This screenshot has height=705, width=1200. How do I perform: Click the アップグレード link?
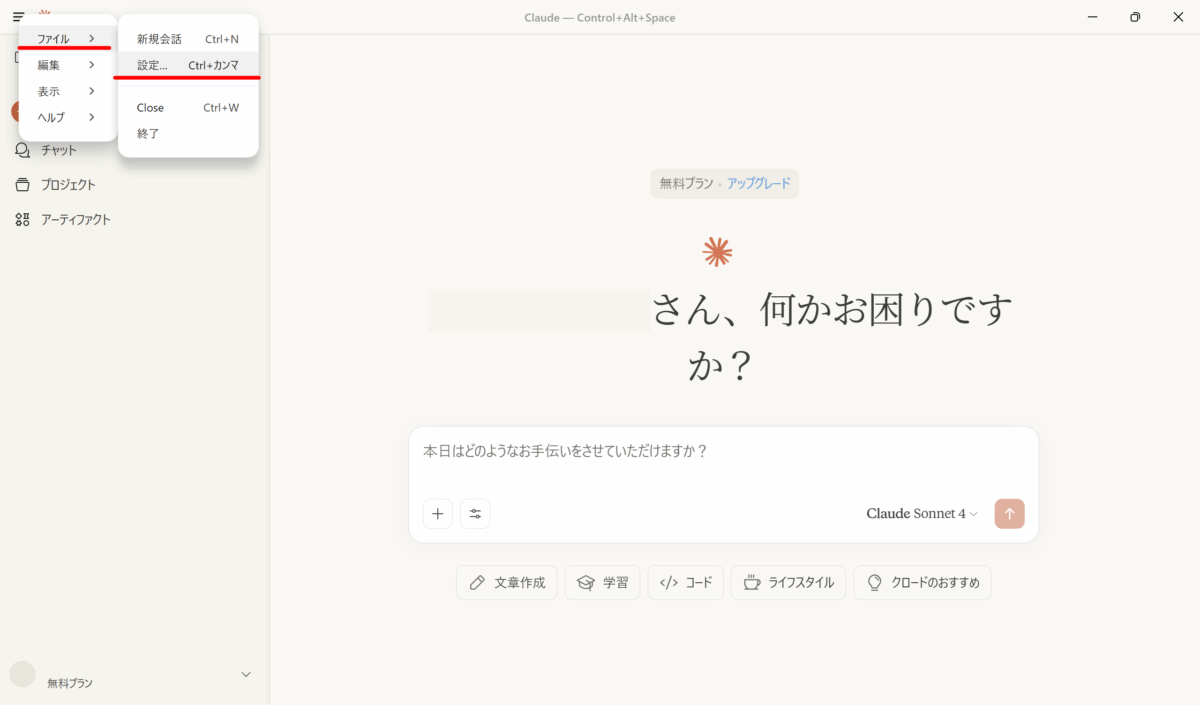click(x=758, y=184)
